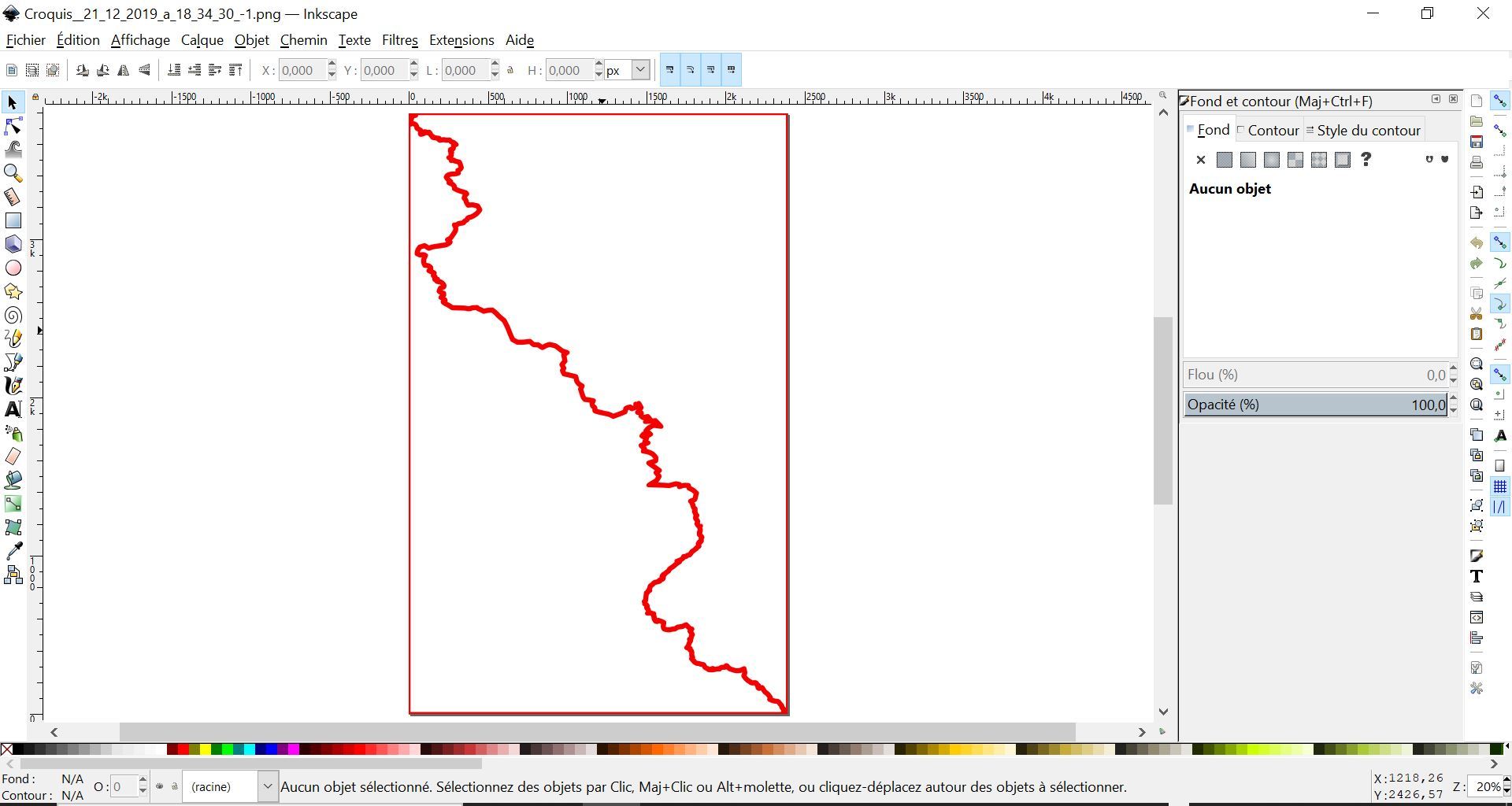The height and width of the screenshot is (806, 1512).
Task: Select the Rectangle tool
Action: click(x=13, y=220)
